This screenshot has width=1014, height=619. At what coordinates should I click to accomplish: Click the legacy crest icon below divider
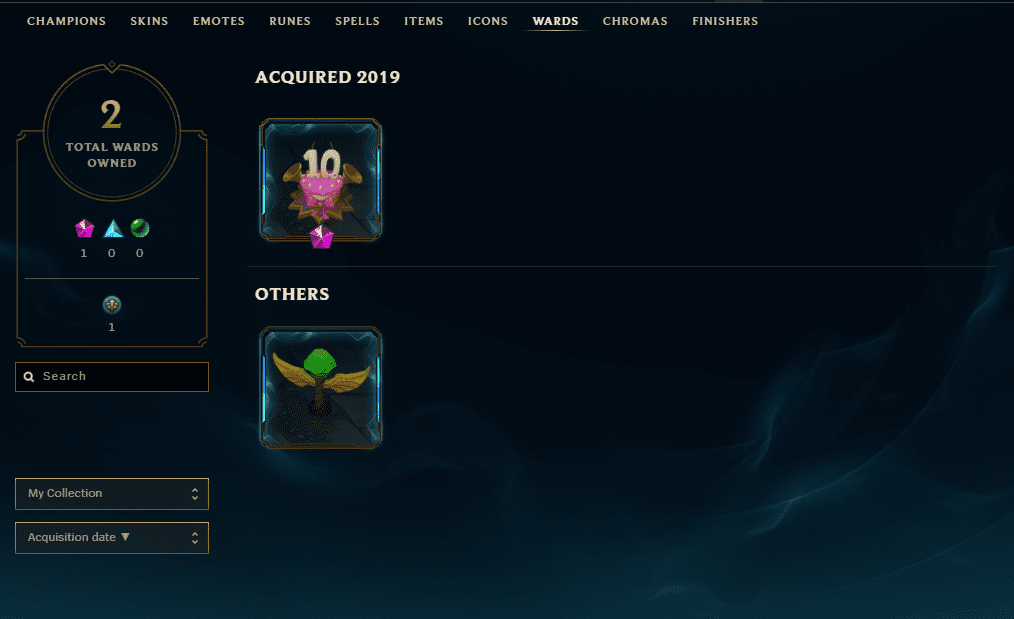(x=112, y=305)
